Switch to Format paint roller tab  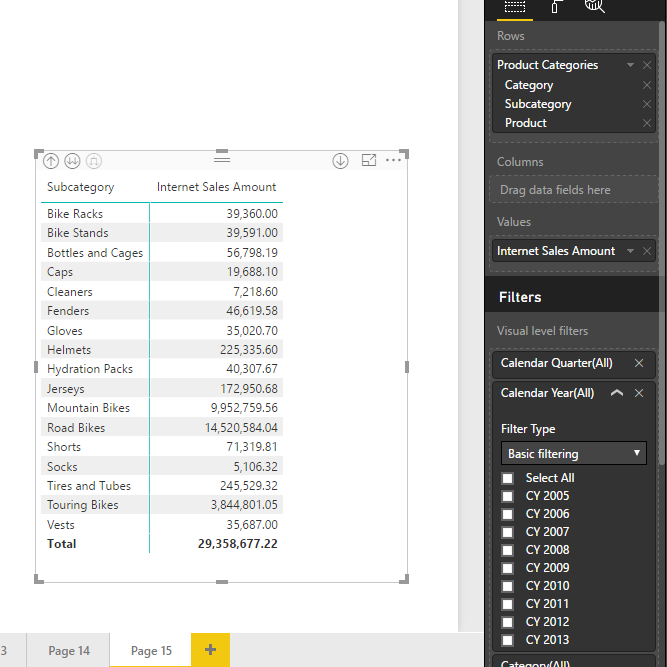pyautogui.click(x=555, y=7)
